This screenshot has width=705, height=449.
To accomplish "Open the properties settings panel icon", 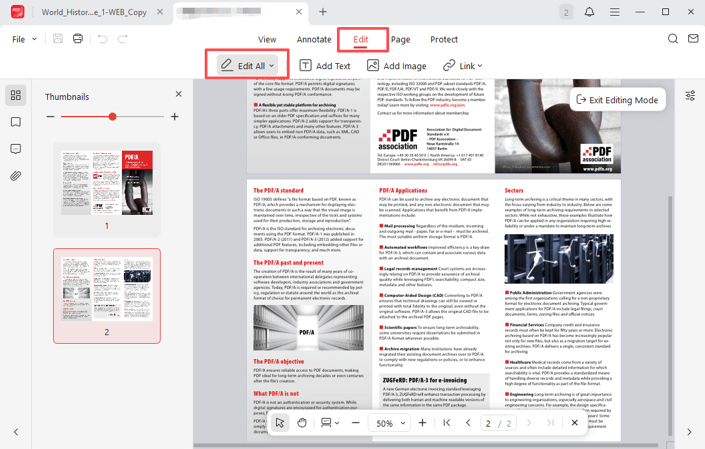I will [x=690, y=96].
